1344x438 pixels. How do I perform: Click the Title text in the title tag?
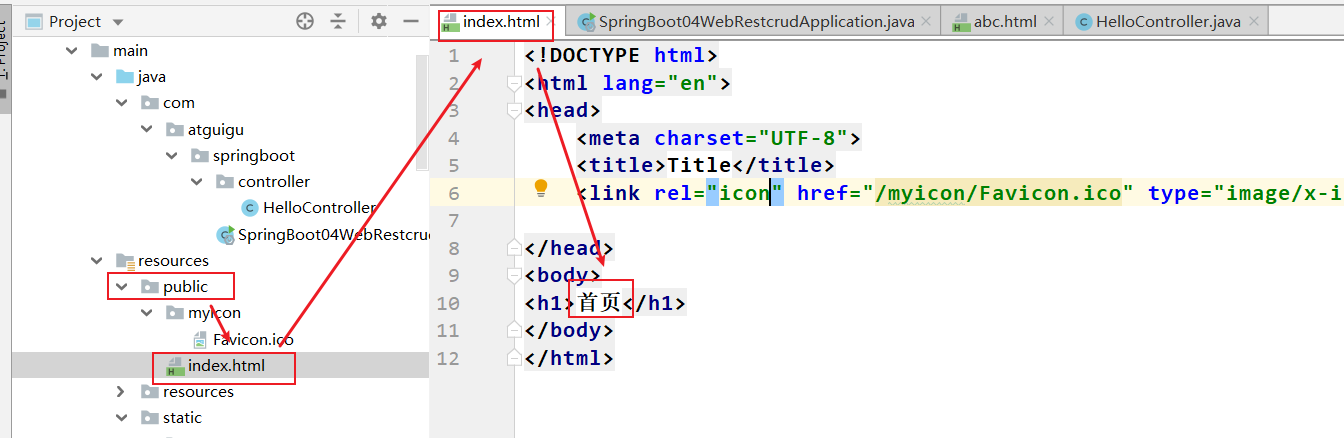click(x=699, y=165)
